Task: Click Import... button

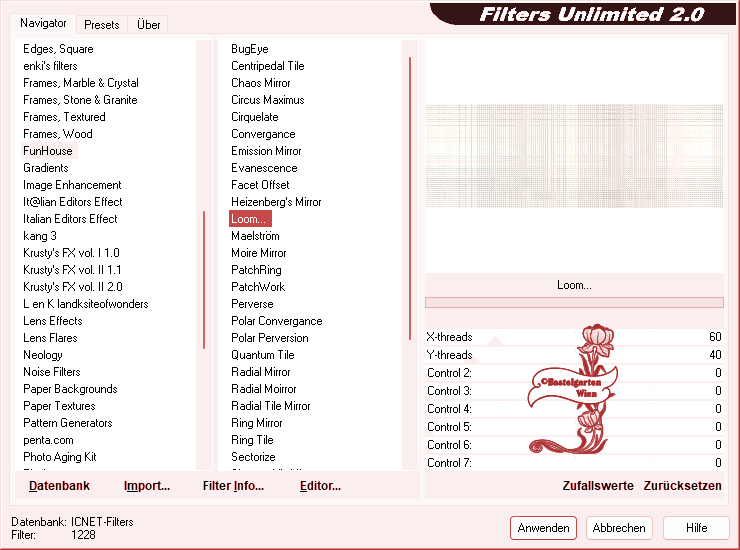Action: [147, 486]
